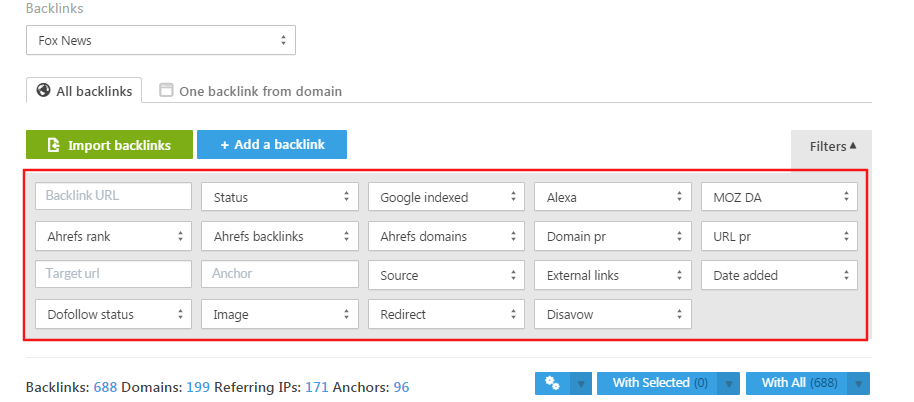
Task: Click the 688 backlinks count link
Action: coord(105,387)
